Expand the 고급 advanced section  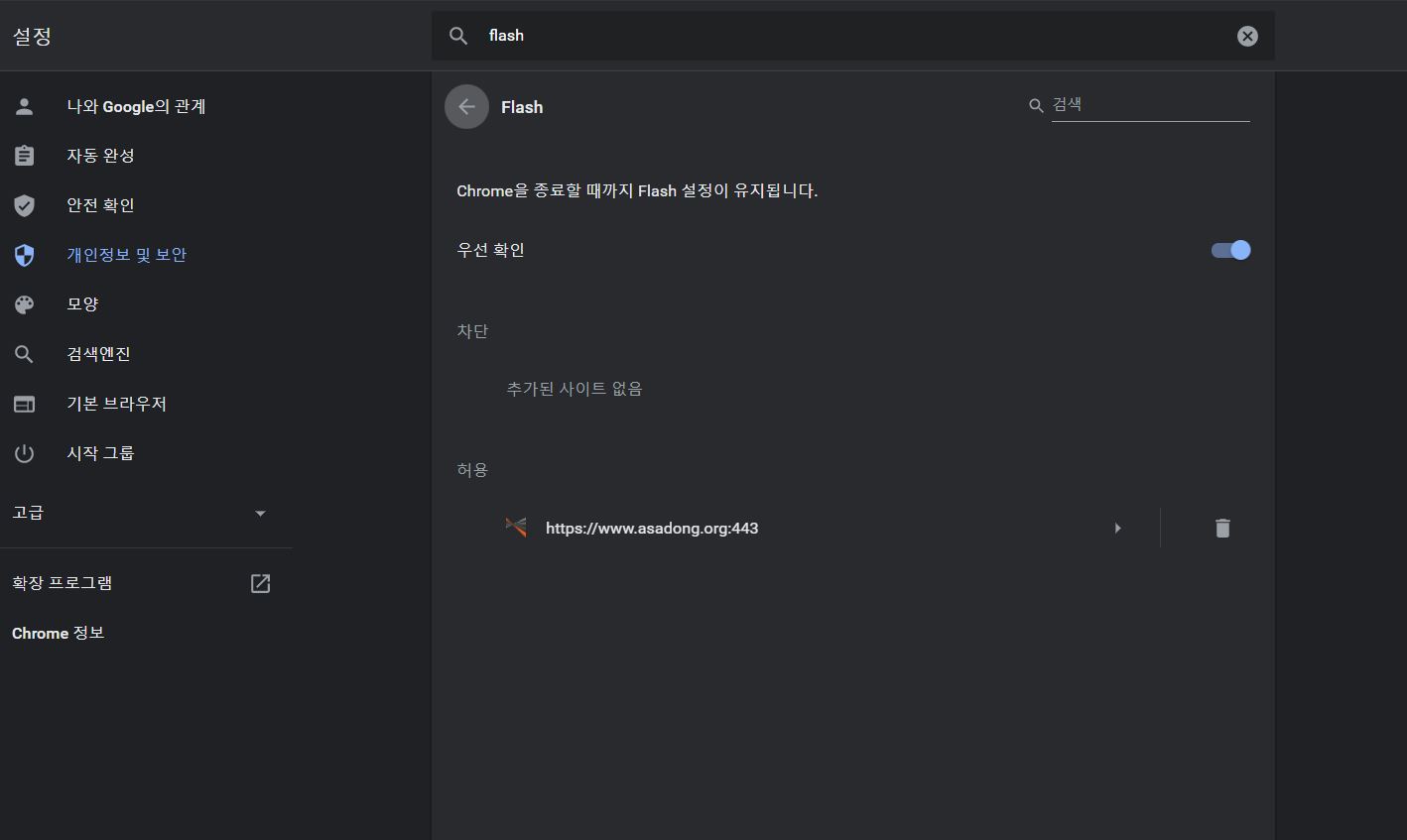click(x=260, y=513)
